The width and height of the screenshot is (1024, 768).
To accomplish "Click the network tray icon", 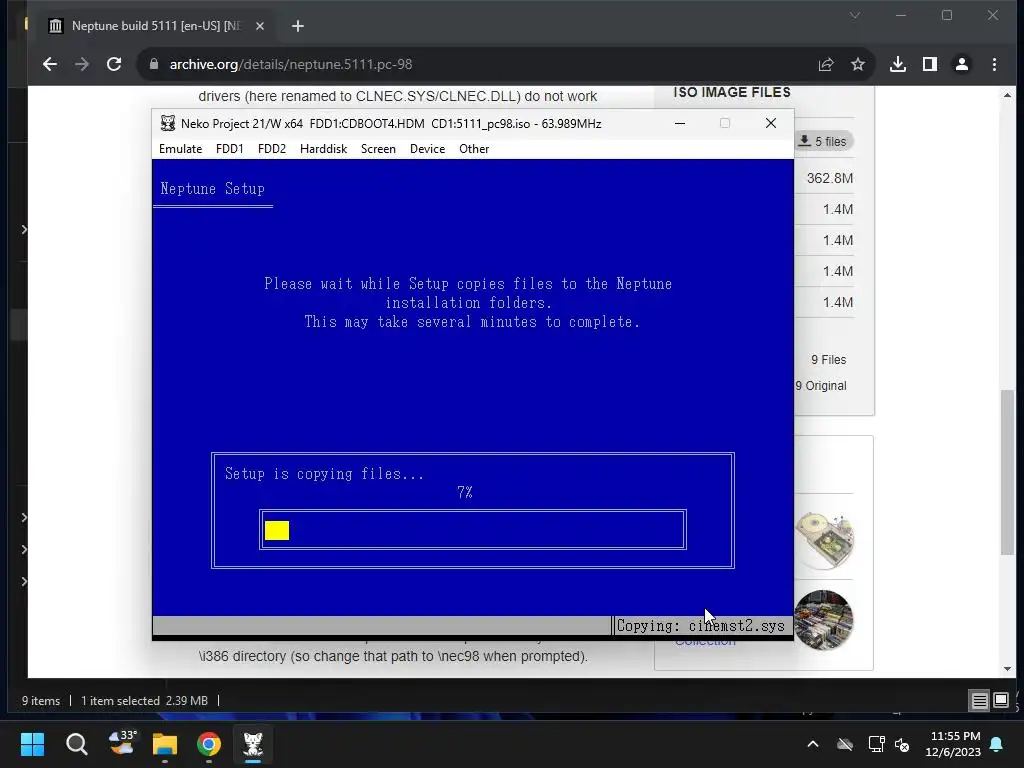I will [876, 744].
